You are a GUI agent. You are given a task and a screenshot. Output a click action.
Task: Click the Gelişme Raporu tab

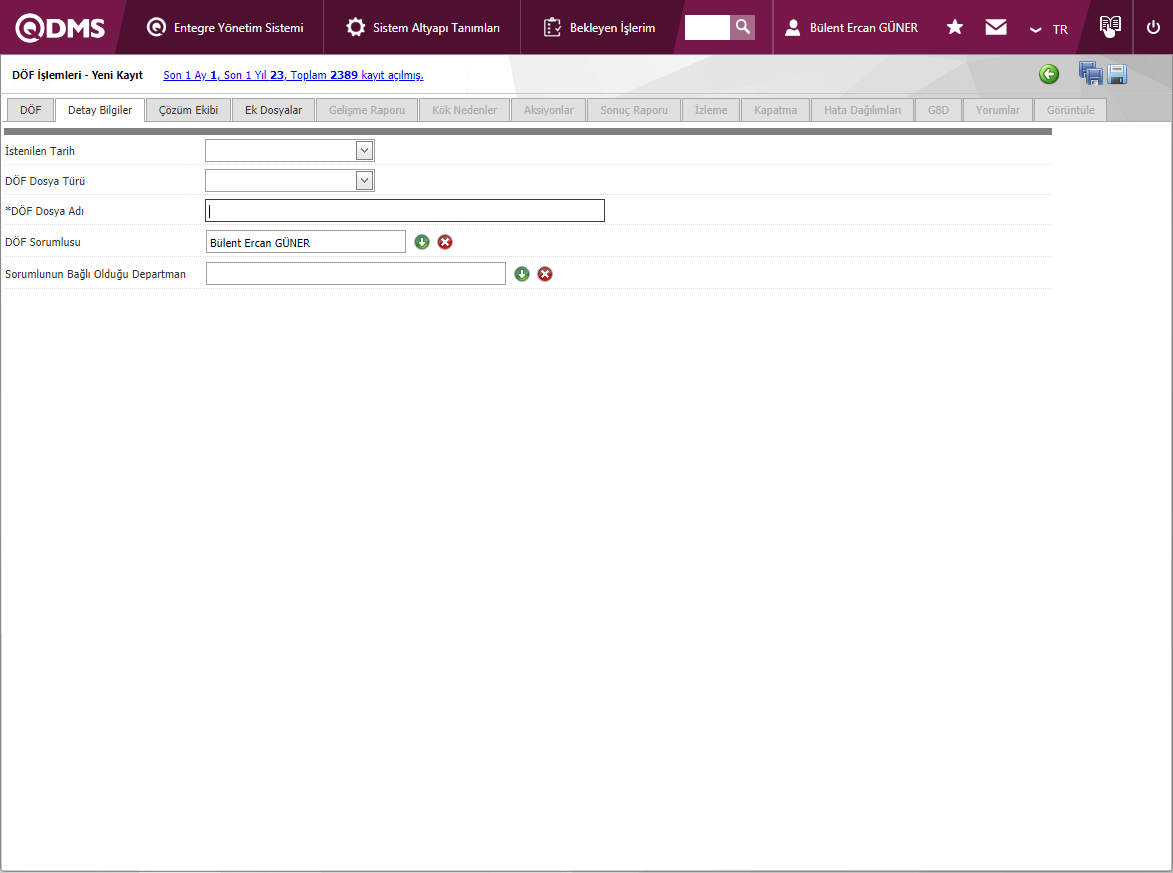(x=367, y=110)
